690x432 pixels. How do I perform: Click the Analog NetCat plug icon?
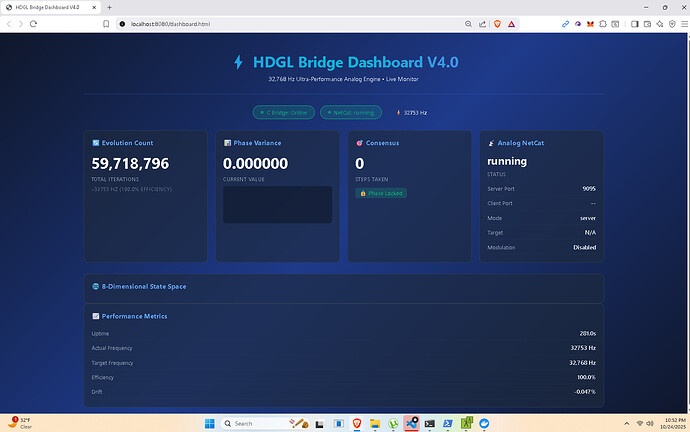point(491,143)
